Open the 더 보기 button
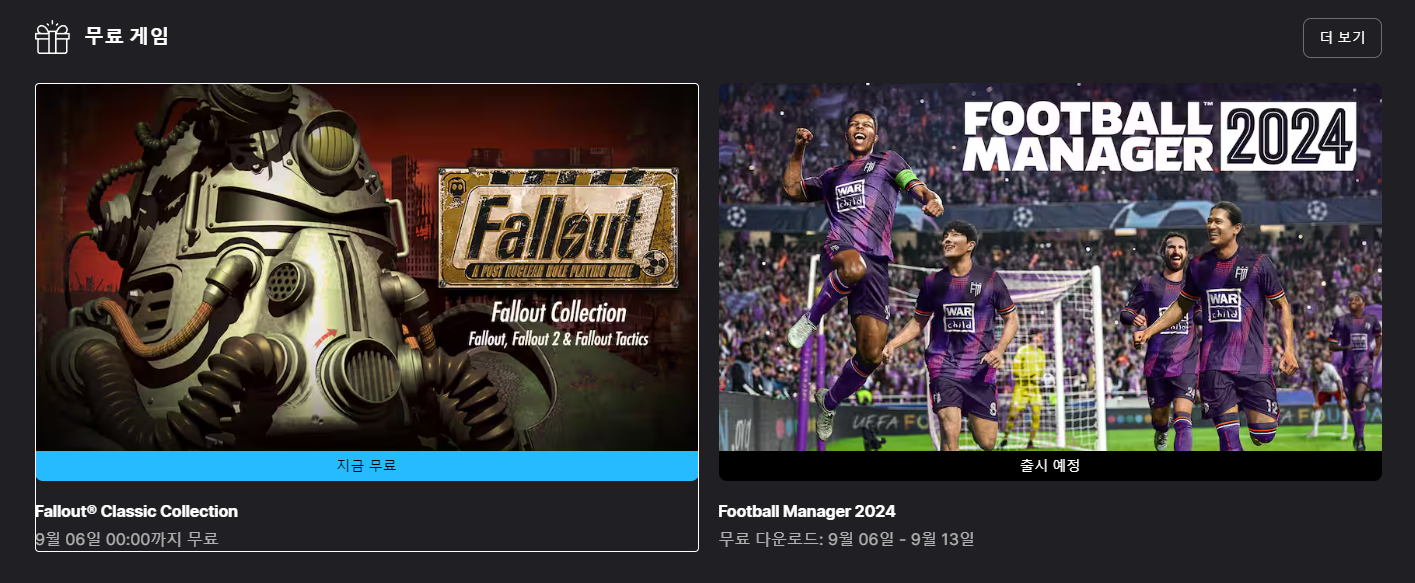 [1342, 38]
